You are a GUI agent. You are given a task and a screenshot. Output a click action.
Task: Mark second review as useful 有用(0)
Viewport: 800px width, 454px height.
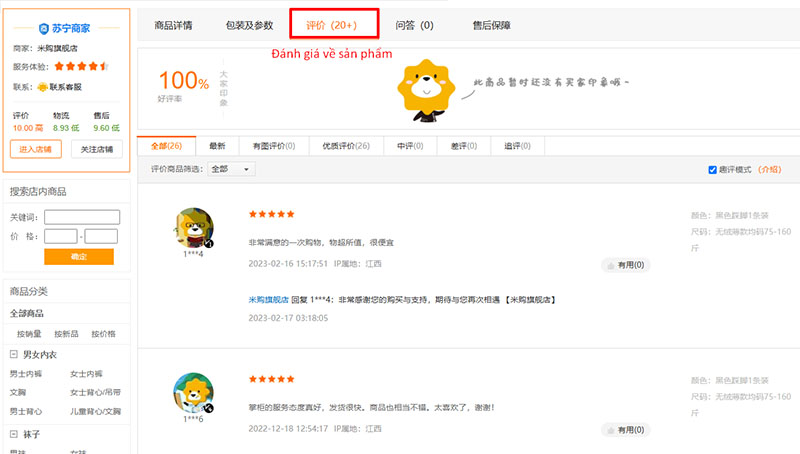(625, 429)
